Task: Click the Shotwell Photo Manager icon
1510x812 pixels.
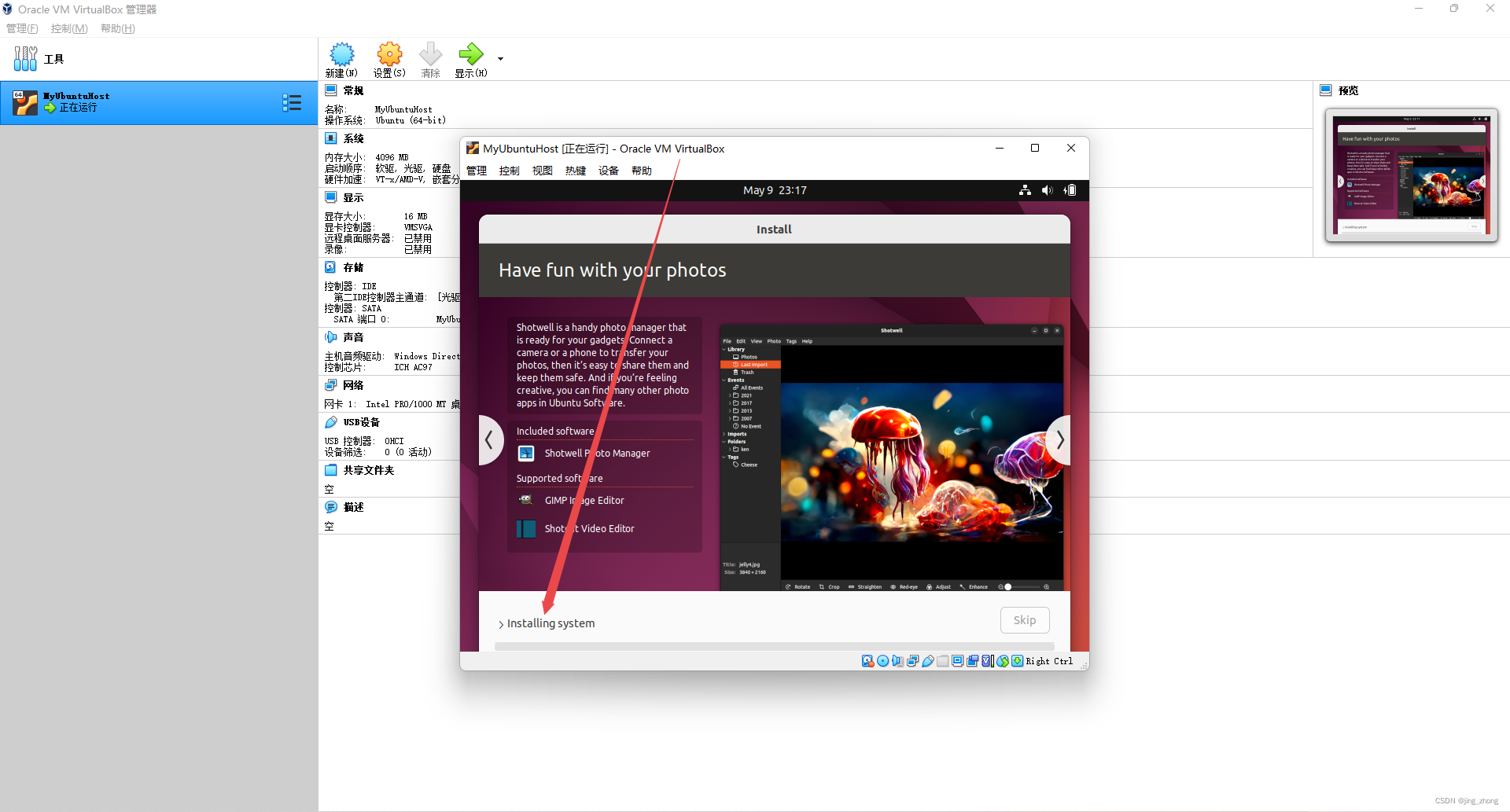Action: 526,454
